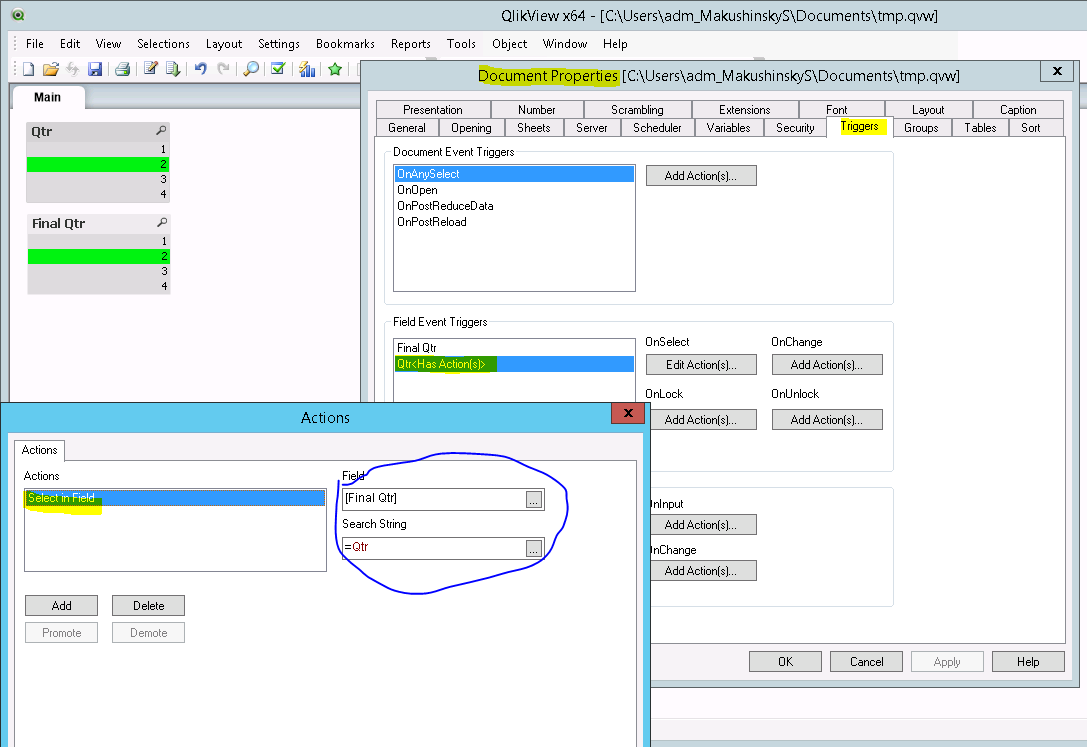Viewport: 1087px width, 747px height.
Task: Select value 3 in Final Qtr list
Action: (98, 271)
